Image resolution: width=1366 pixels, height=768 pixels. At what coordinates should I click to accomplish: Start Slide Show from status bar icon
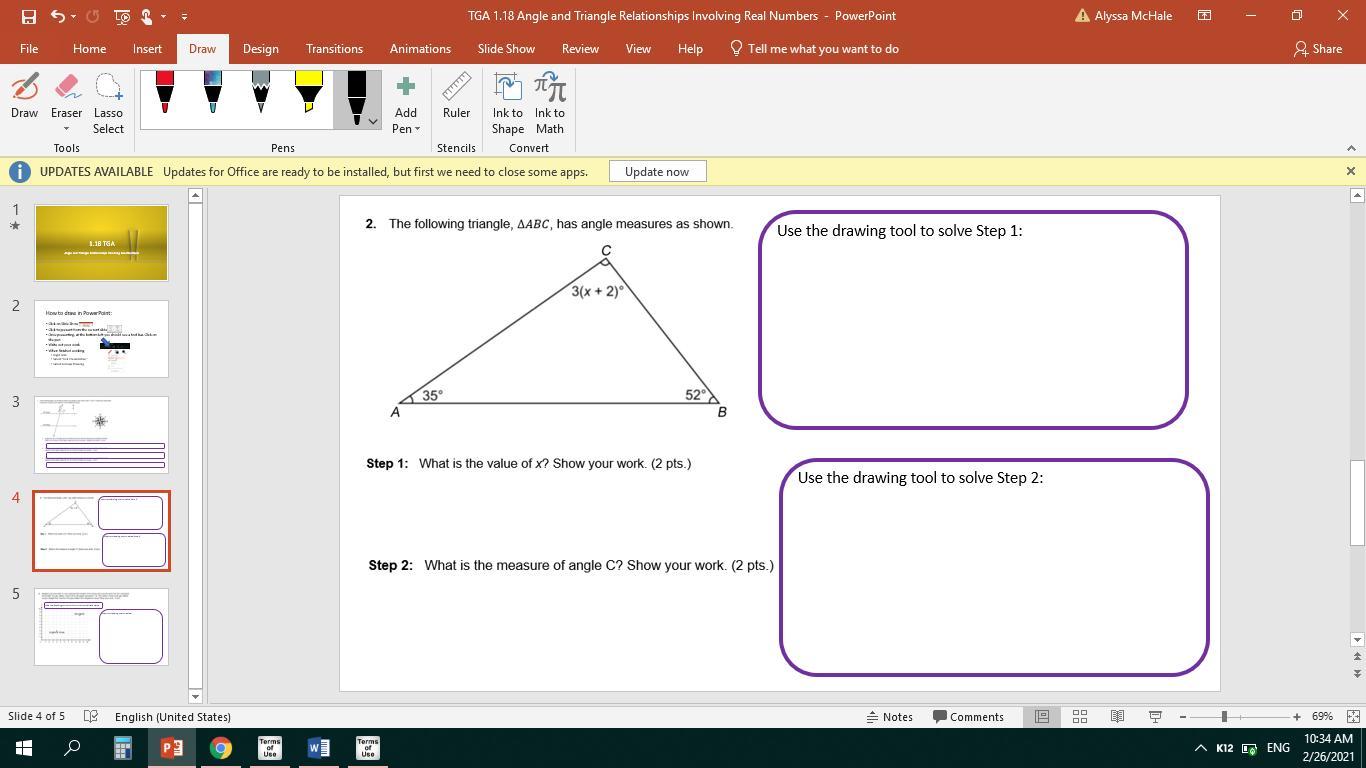click(x=1155, y=717)
